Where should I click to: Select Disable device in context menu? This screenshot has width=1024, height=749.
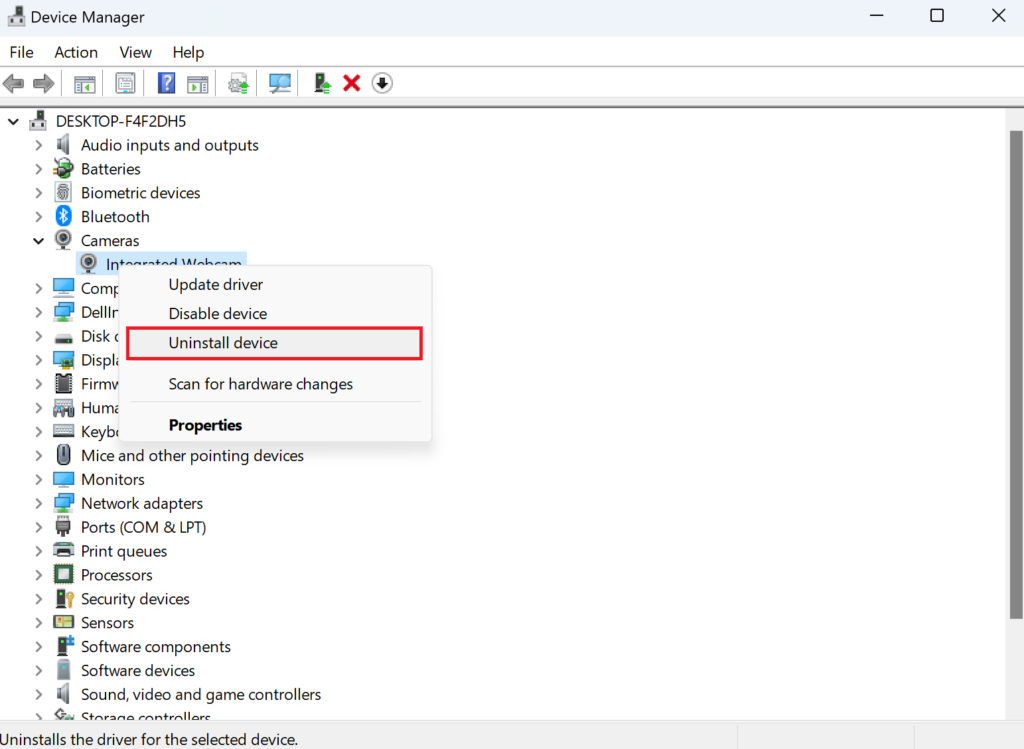(217, 314)
